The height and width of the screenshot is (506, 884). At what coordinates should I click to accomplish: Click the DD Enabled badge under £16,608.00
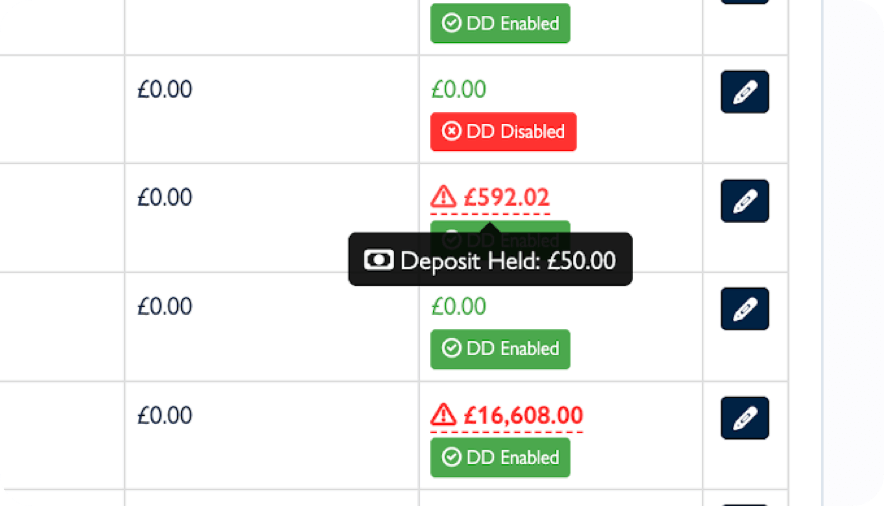(x=500, y=457)
